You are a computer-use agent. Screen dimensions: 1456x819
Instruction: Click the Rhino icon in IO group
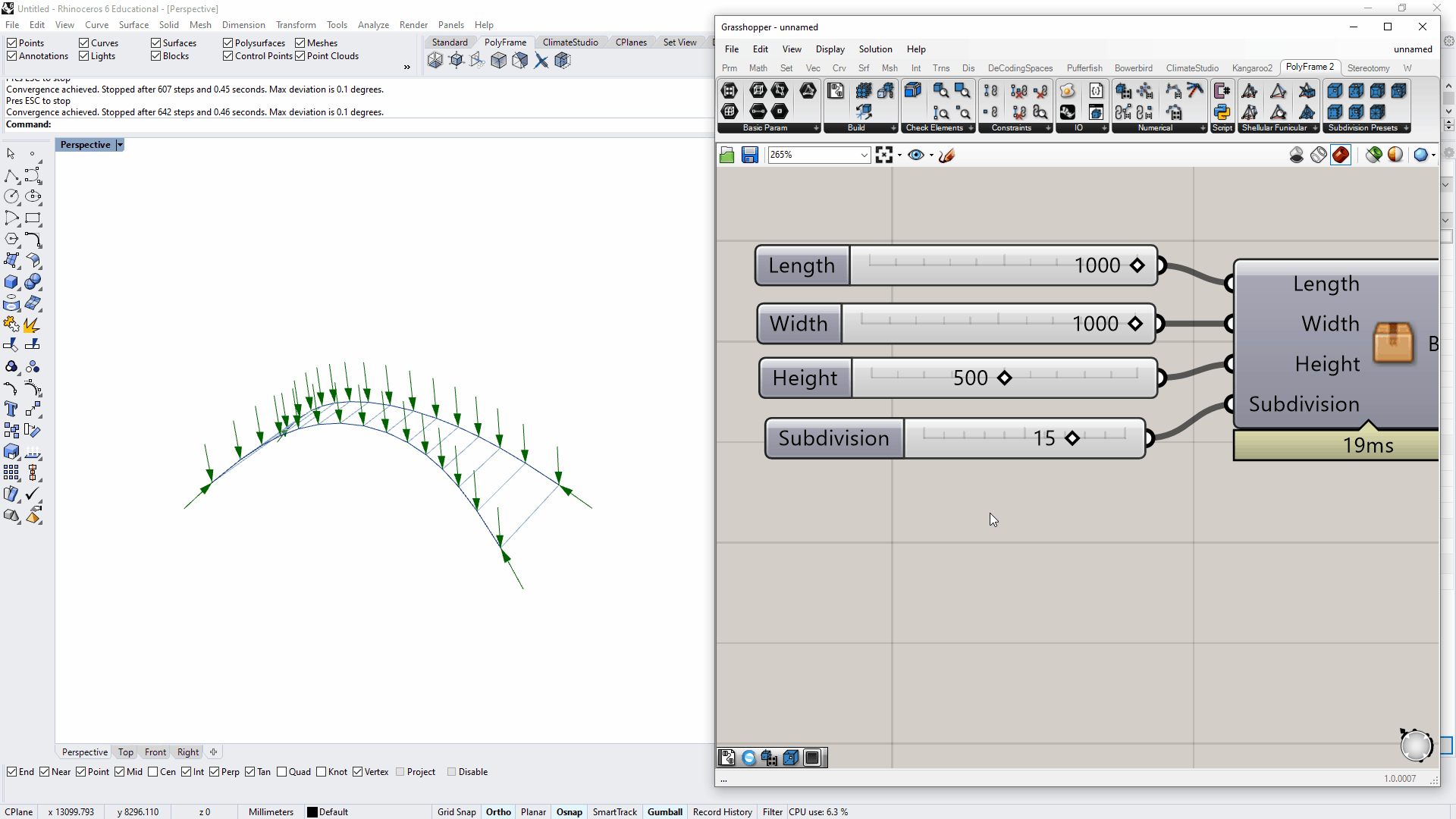click(1067, 112)
